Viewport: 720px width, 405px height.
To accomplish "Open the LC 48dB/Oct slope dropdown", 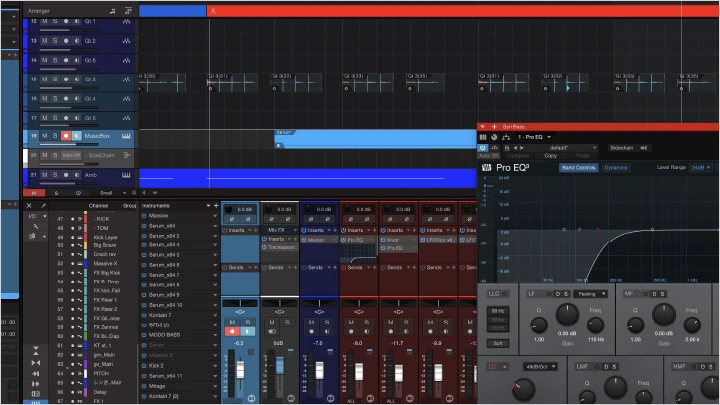I will click(540, 367).
